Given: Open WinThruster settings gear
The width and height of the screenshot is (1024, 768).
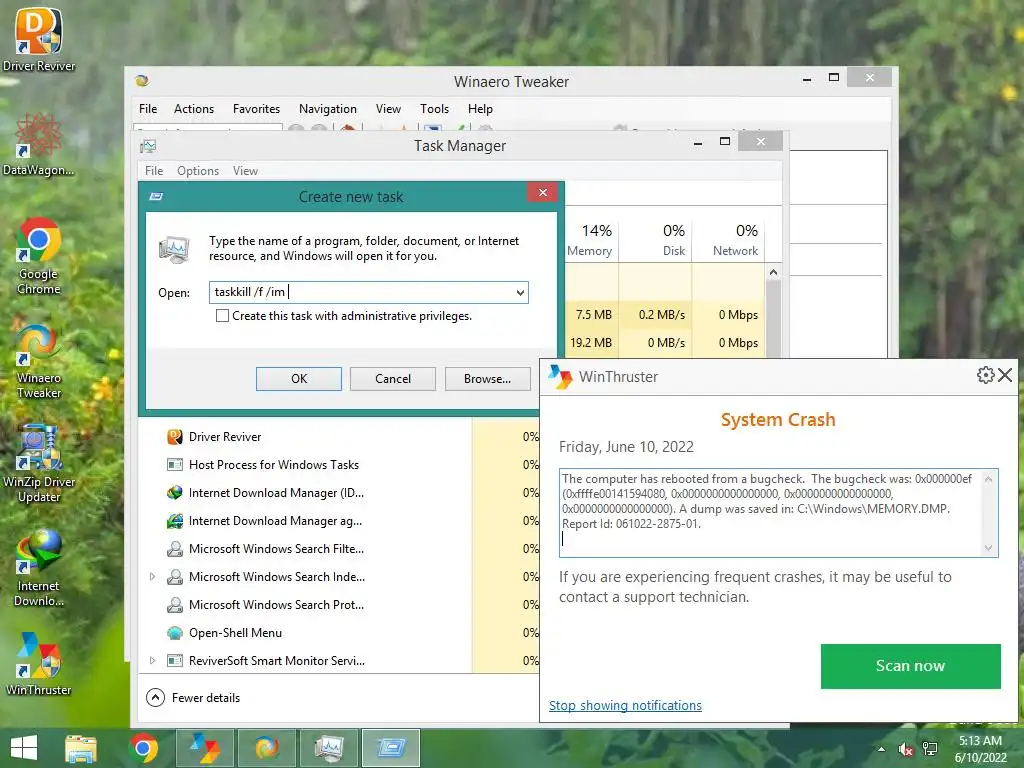Looking at the screenshot, I should click(985, 375).
